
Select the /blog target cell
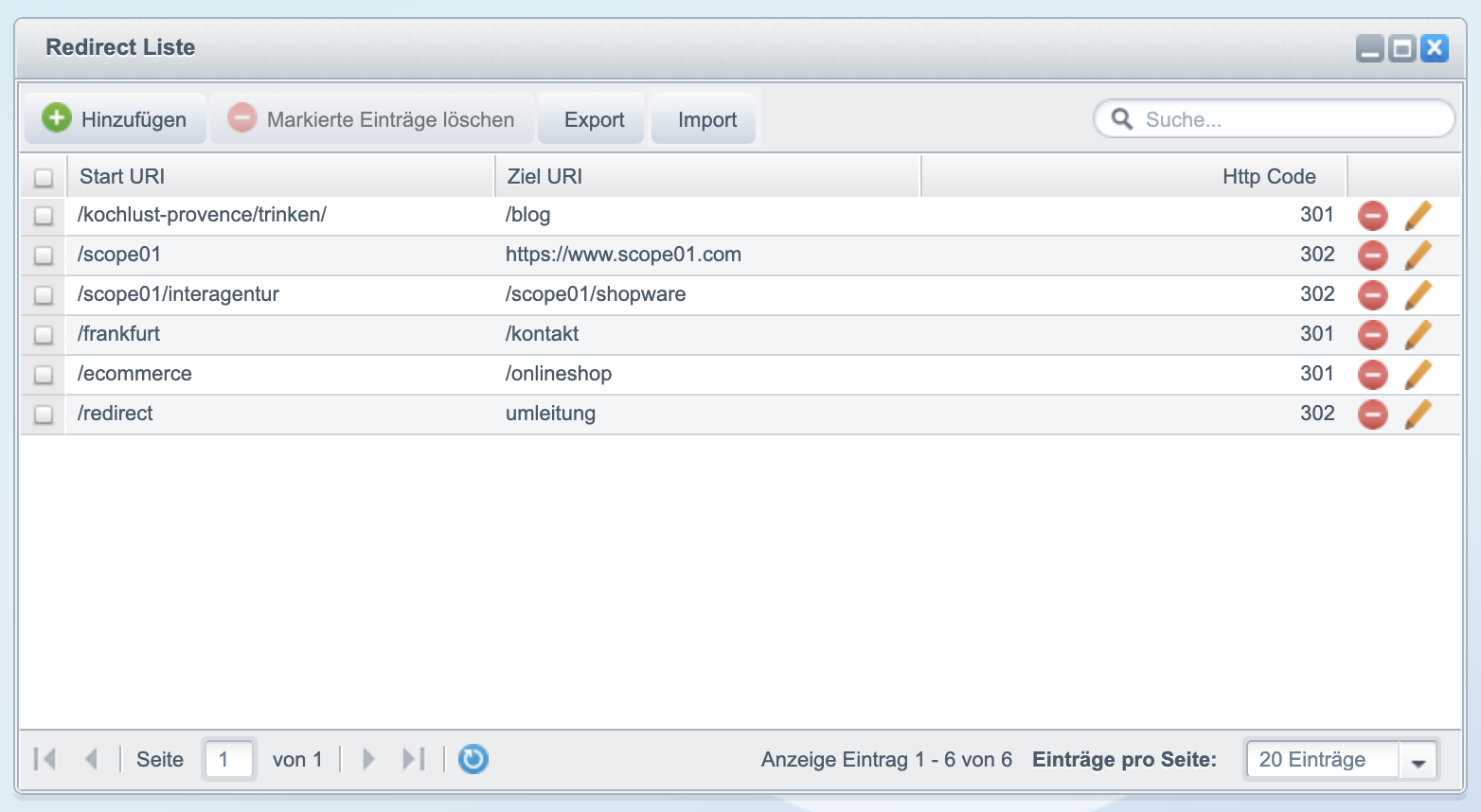click(708, 216)
